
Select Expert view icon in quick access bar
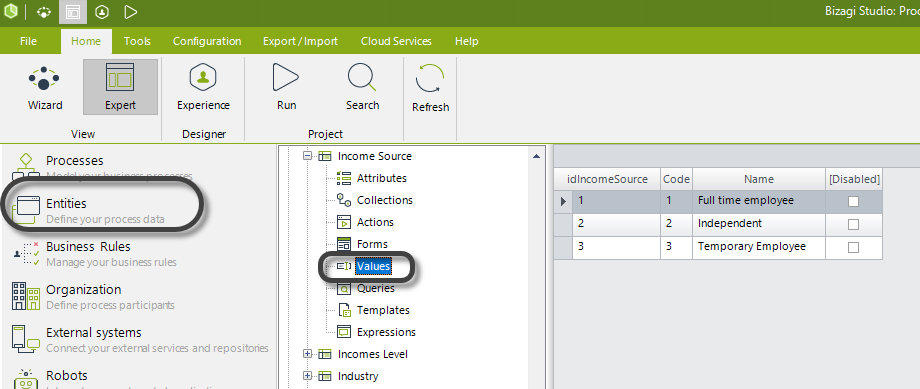point(73,12)
